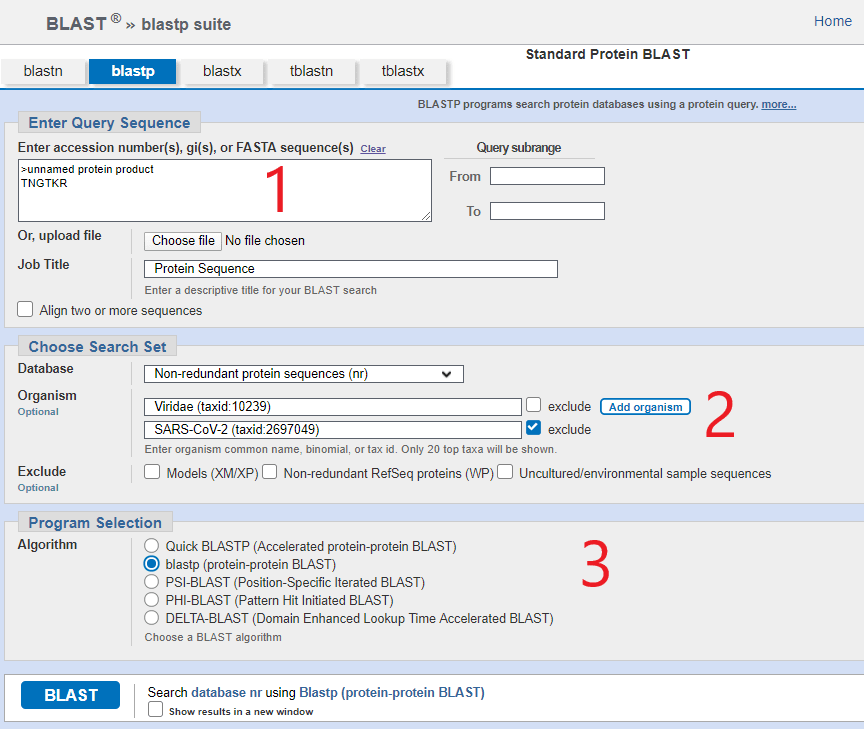
Task: Switch to the blastn tab
Action: [x=43, y=72]
